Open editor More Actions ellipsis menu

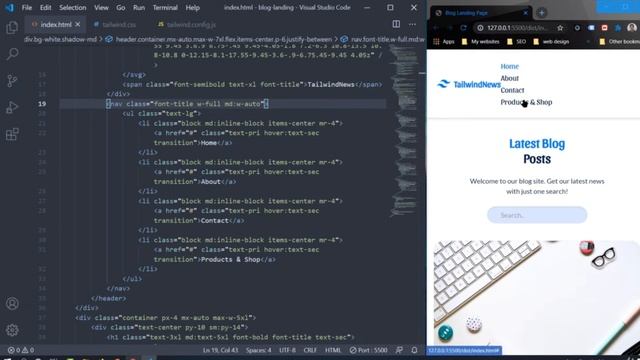coord(412,24)
